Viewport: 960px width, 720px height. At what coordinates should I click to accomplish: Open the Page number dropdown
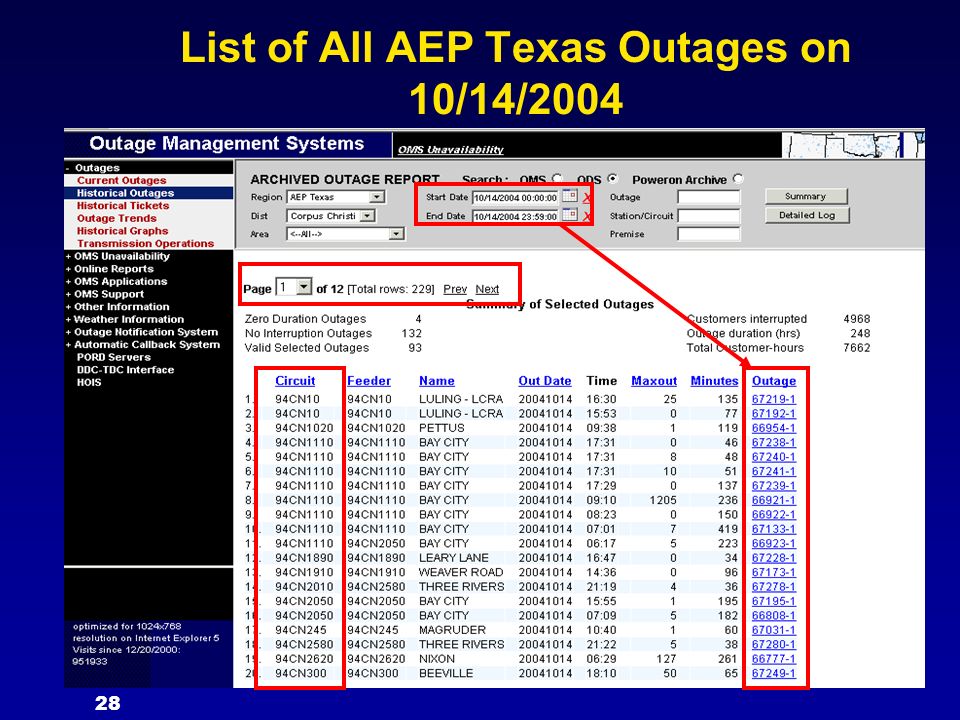click(294, 287)
